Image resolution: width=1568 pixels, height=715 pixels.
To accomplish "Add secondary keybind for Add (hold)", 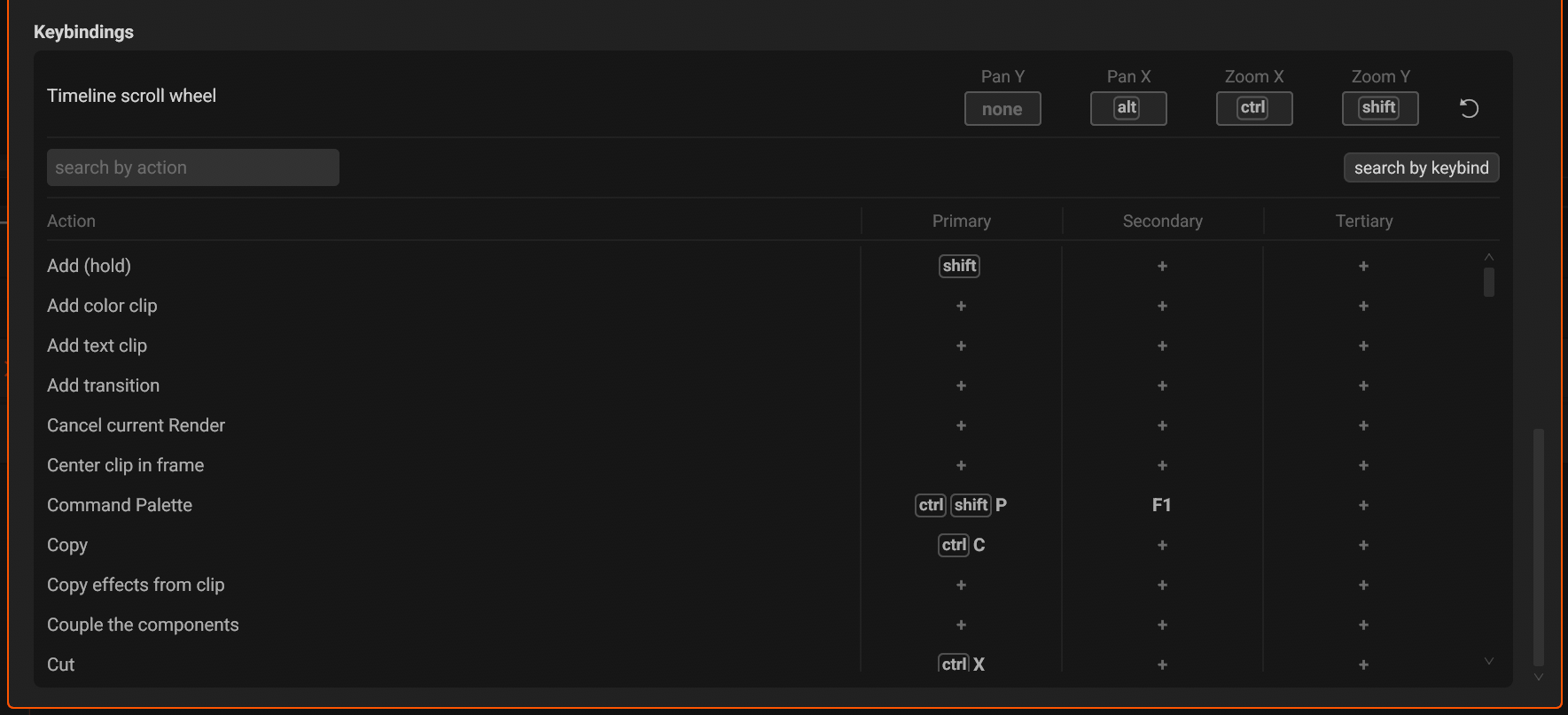I will click(1162, 266).
